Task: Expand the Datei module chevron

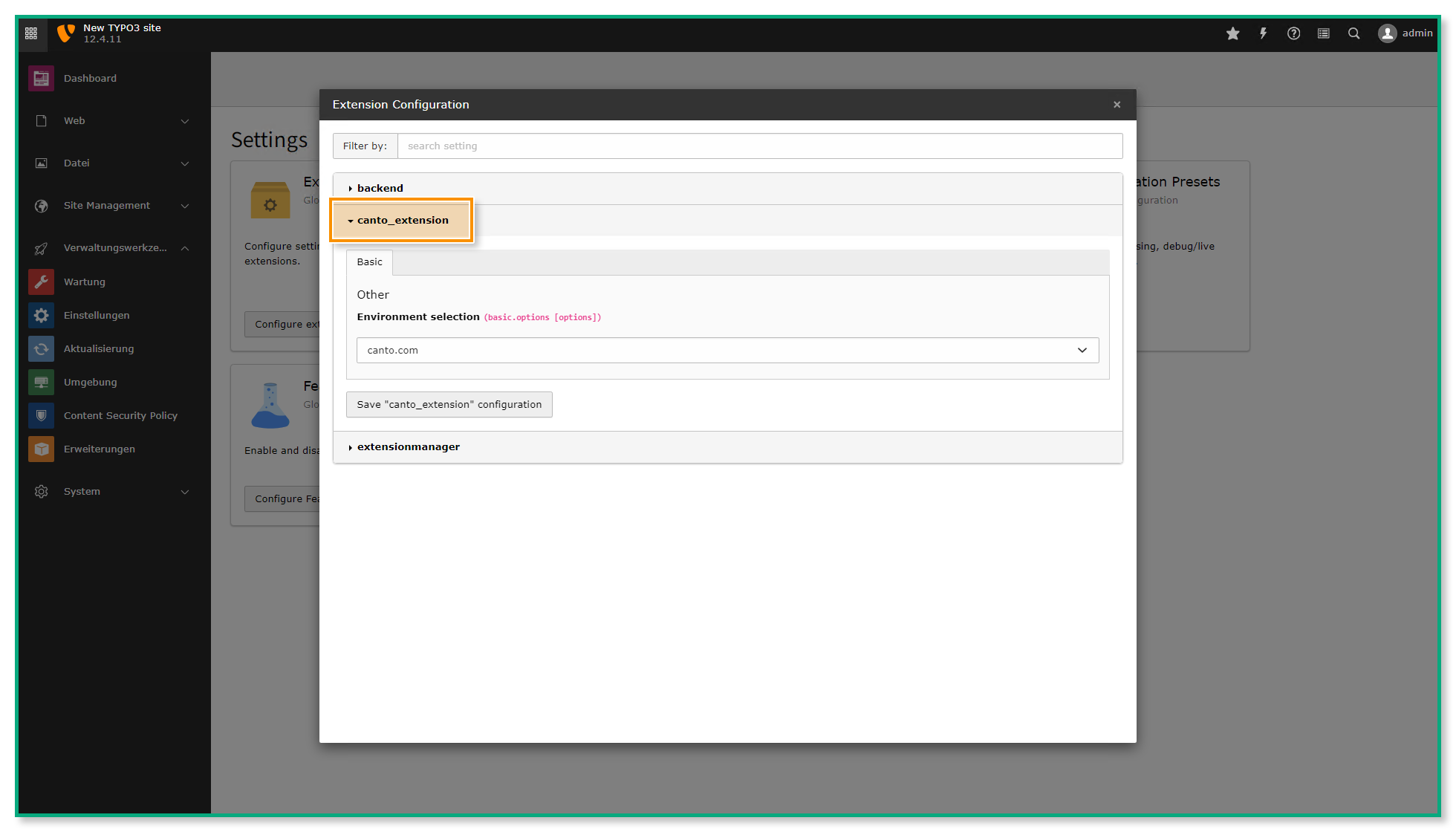Action: 185,163
